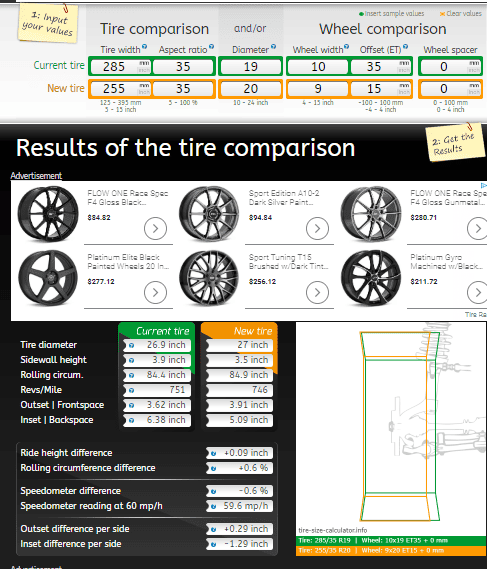Switch current wheel spacer unit to inch
This screenshot has width=487, height=569.
474,70
